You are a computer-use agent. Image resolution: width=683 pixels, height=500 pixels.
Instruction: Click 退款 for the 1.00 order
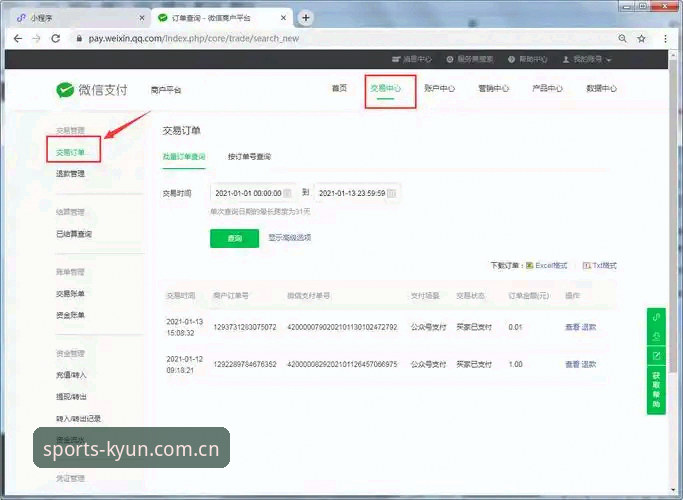point(589,364)
